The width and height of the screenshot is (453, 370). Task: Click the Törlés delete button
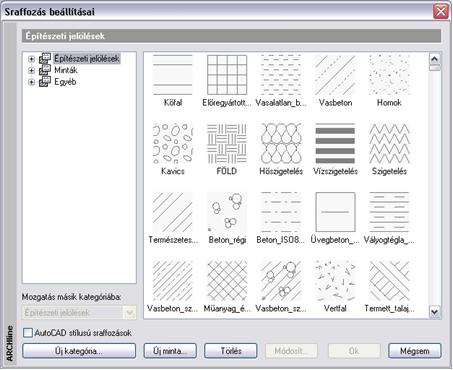pos(231,351)
